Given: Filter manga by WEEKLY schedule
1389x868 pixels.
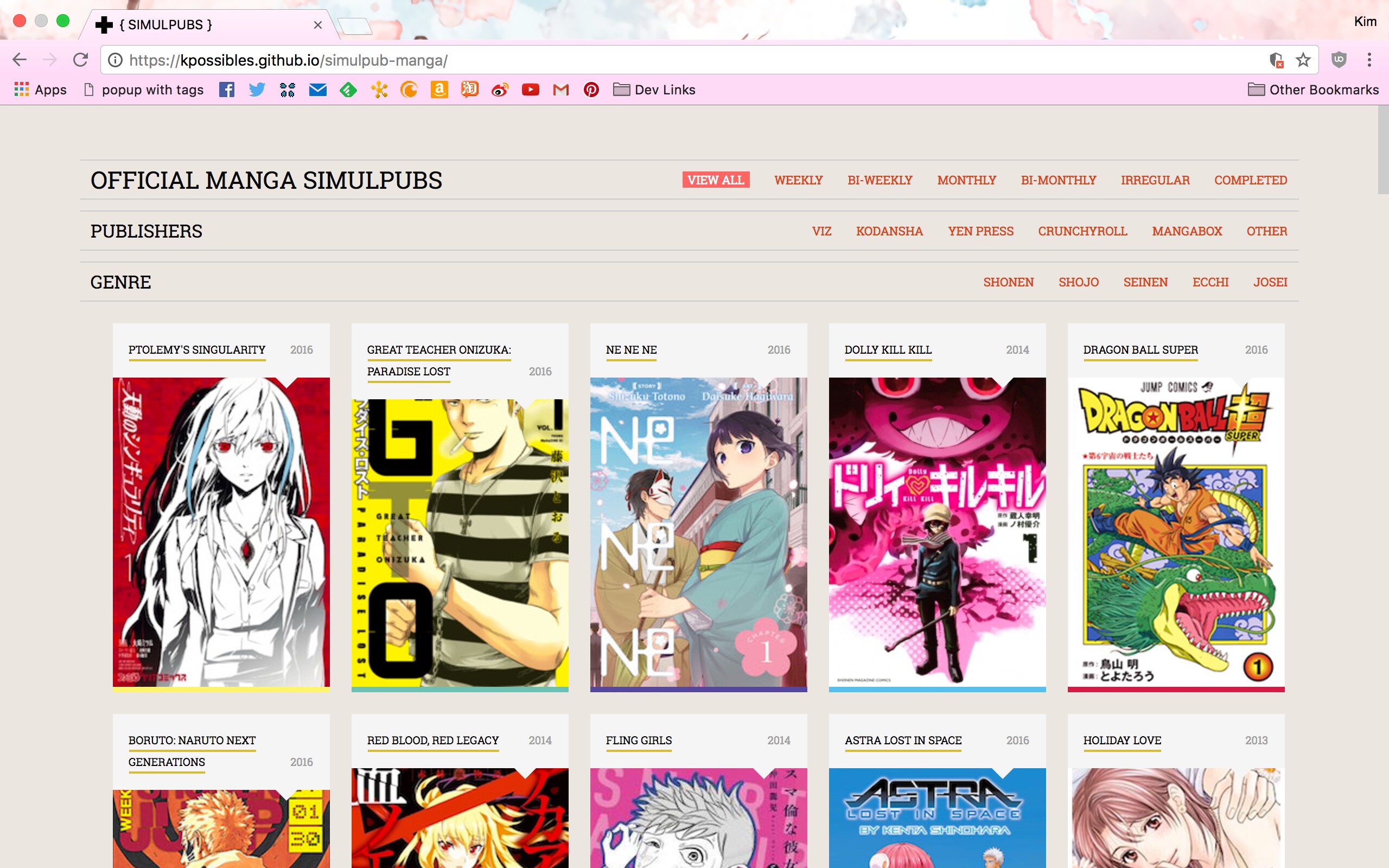Looking at the screenshot, I should point(798,180).
